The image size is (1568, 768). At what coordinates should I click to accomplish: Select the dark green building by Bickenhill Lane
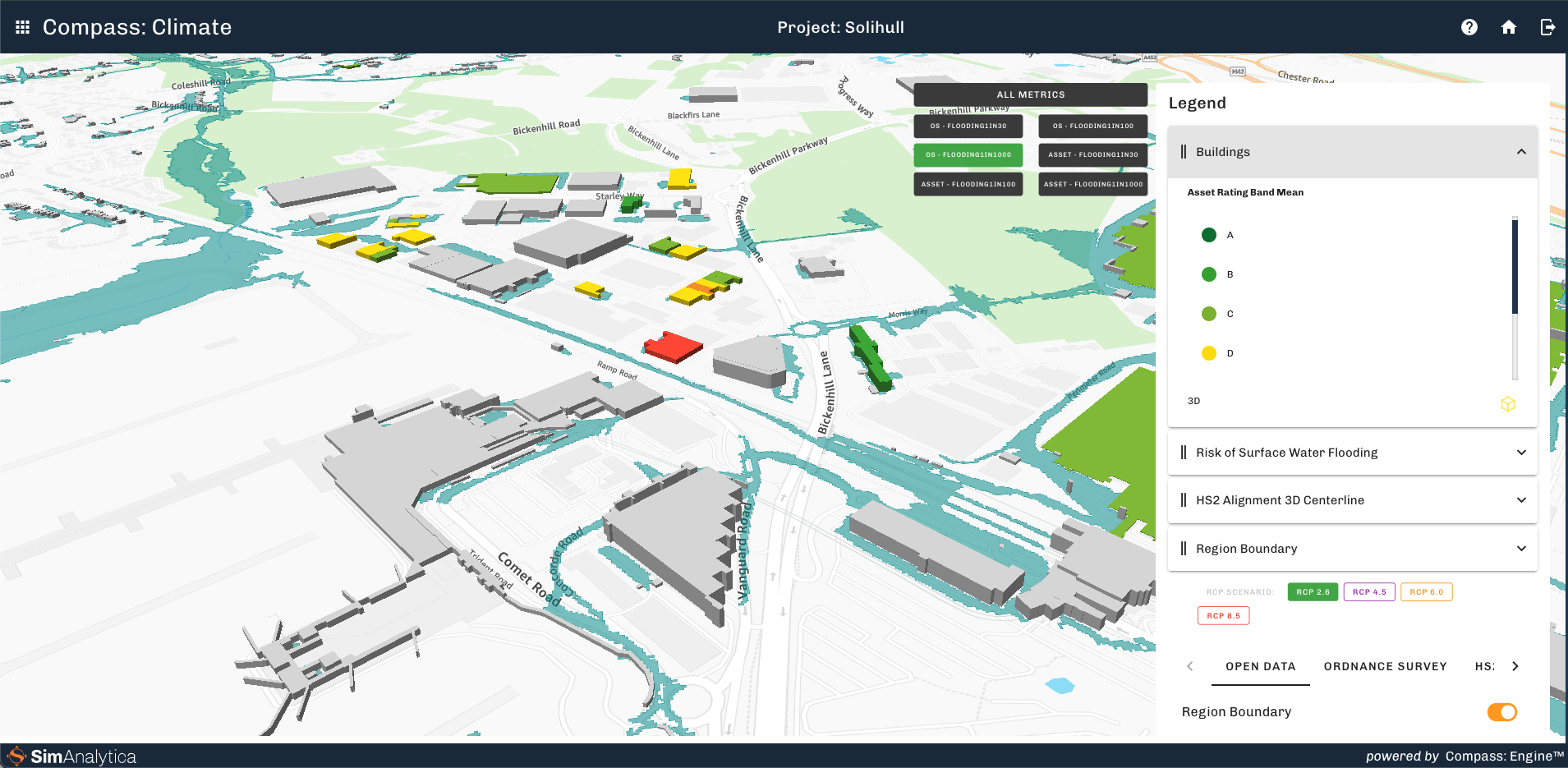[869, 357]
